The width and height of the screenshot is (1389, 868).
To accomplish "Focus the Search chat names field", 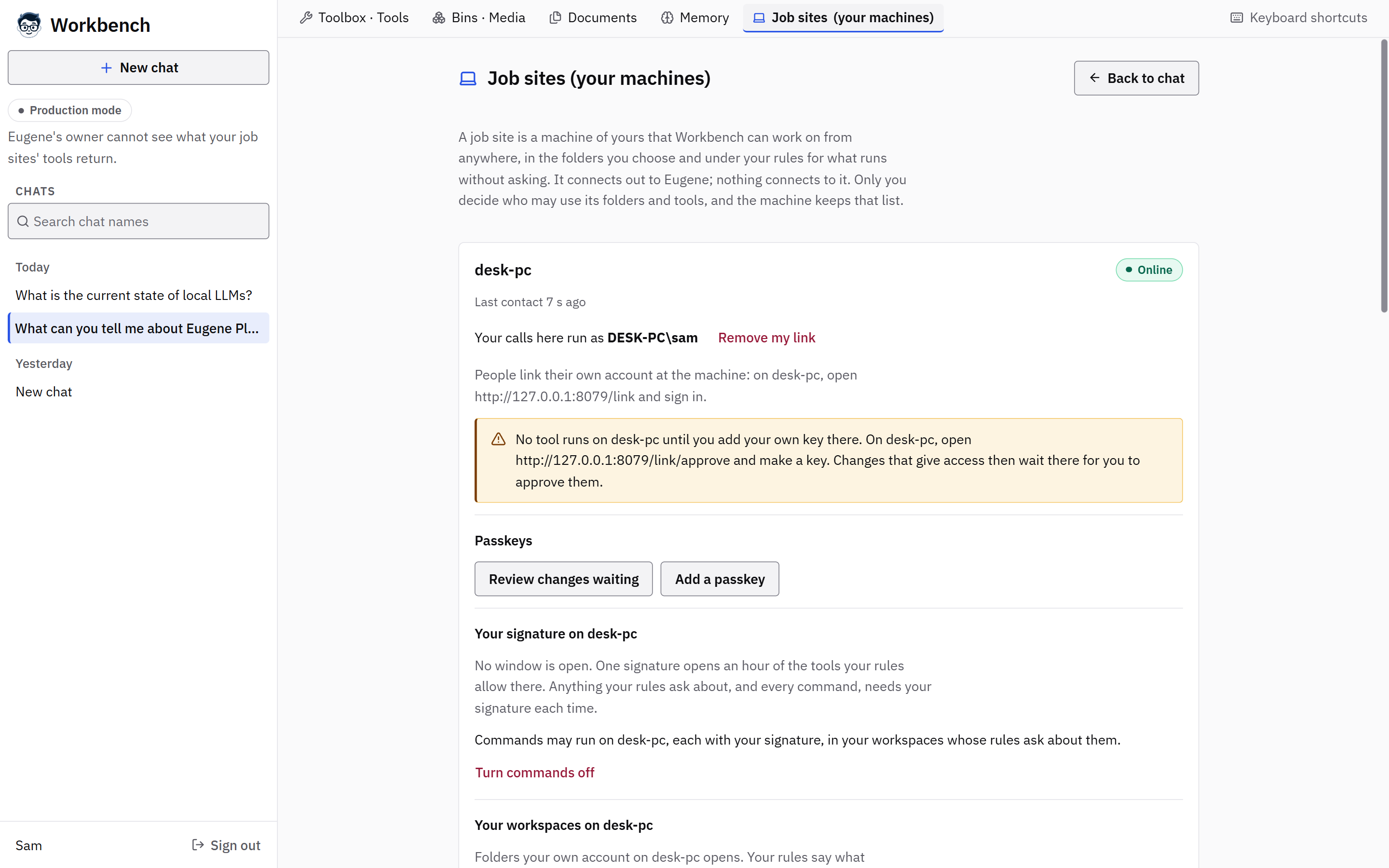I will click(x=138, y=221).
